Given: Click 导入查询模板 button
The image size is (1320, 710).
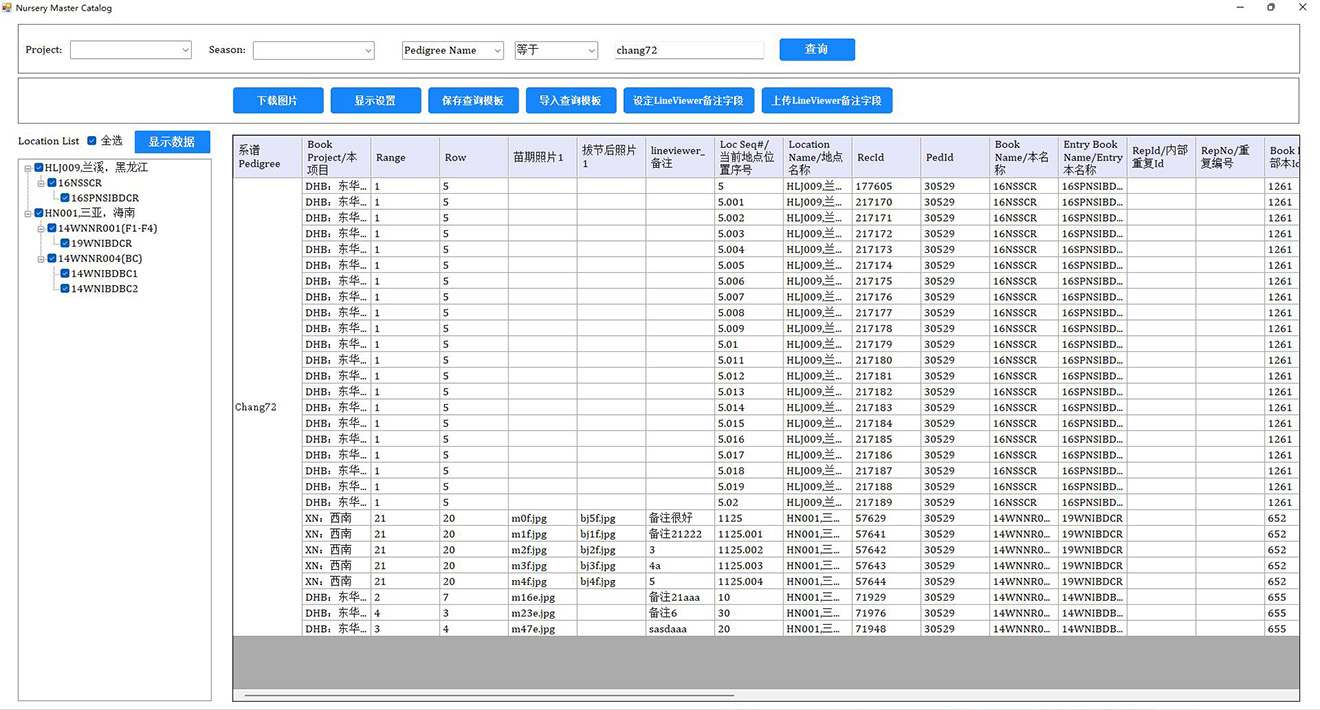Looking at the screenshot, I should tap(570, 100).
